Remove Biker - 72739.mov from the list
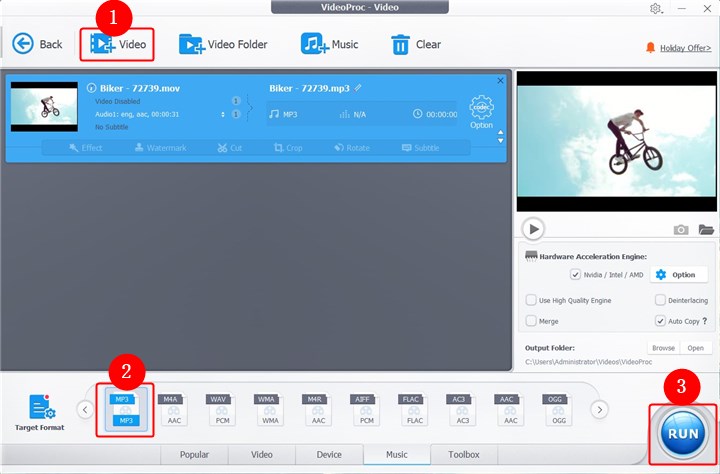 (x=501, y=80)
